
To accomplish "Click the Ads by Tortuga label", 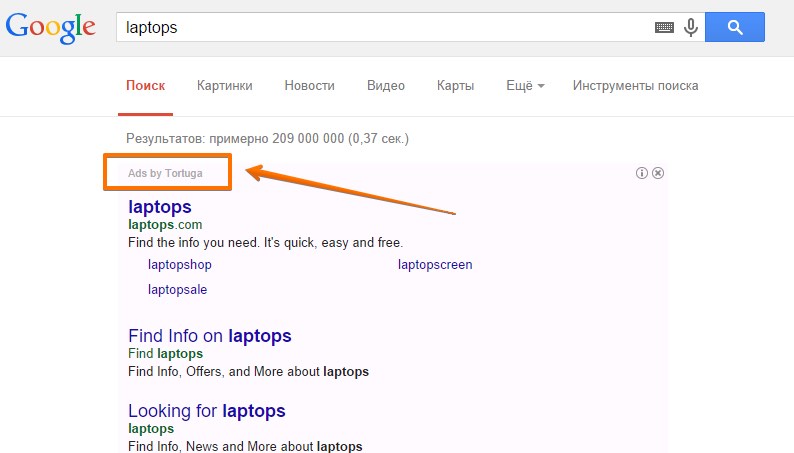I will (165, 173).
